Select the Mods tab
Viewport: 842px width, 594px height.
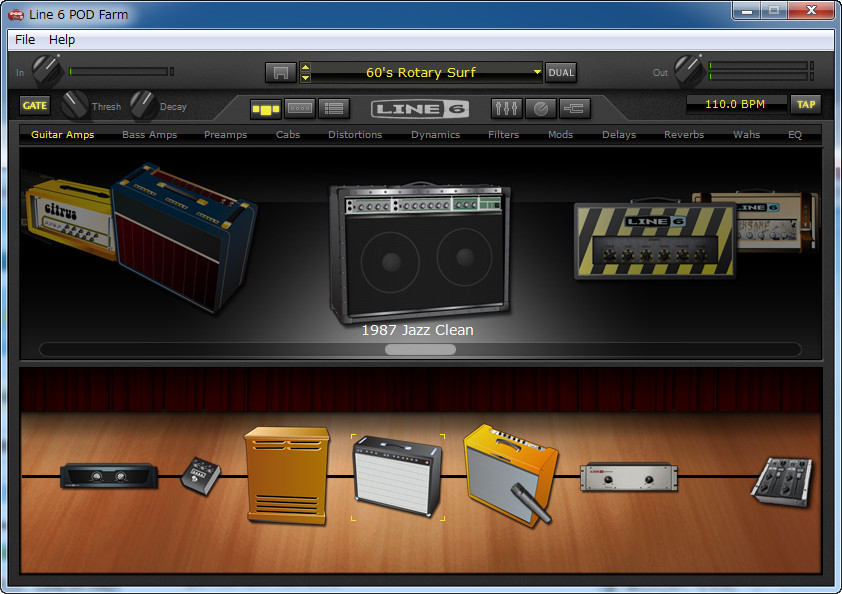pos(561,135)
